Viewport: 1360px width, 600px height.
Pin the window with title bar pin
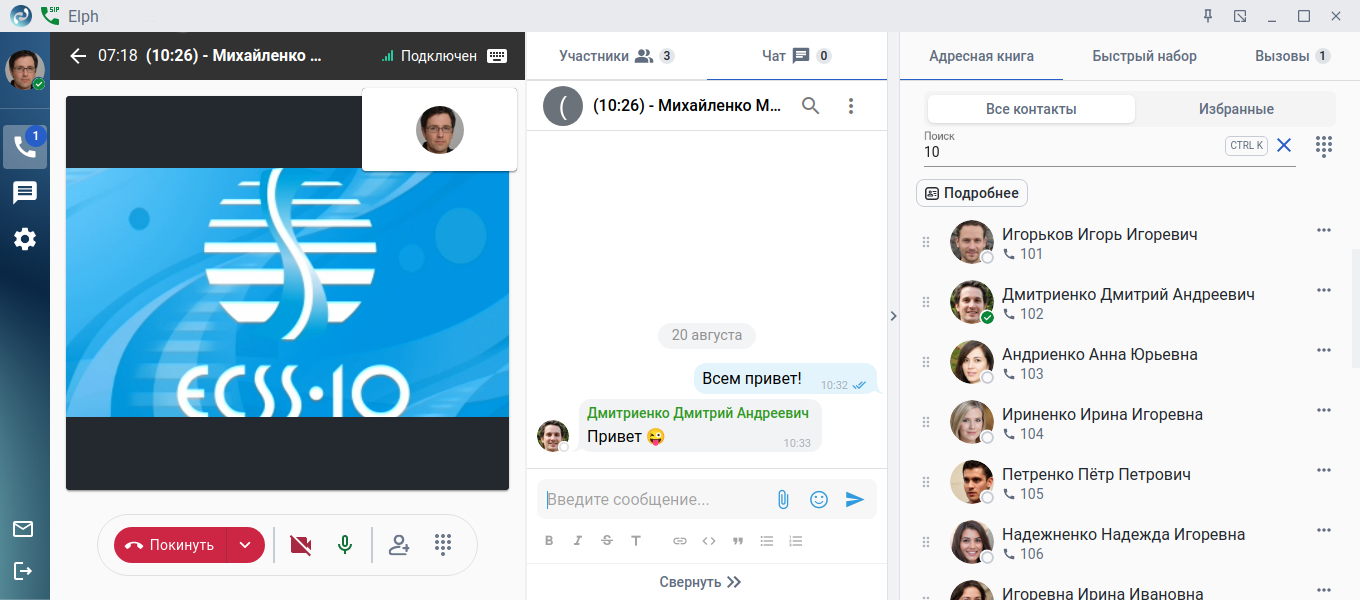[1208, 16]
